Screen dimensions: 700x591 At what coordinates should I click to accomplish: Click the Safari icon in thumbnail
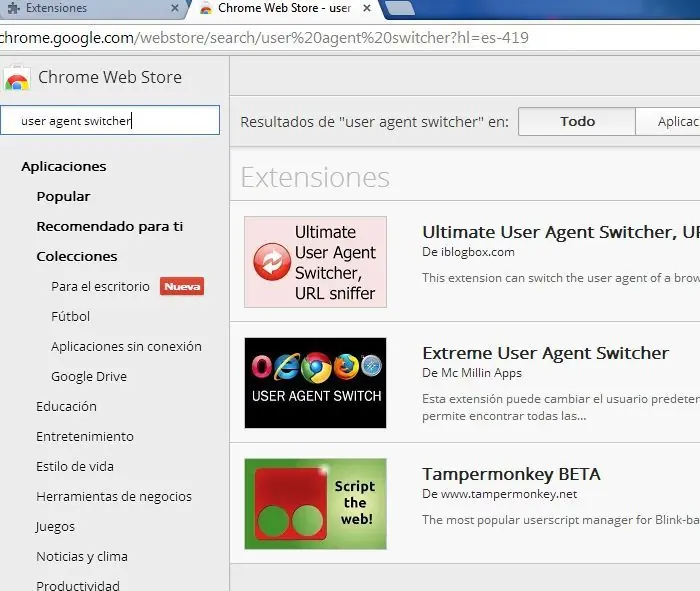pyautogui.click(x=371, y=366)
